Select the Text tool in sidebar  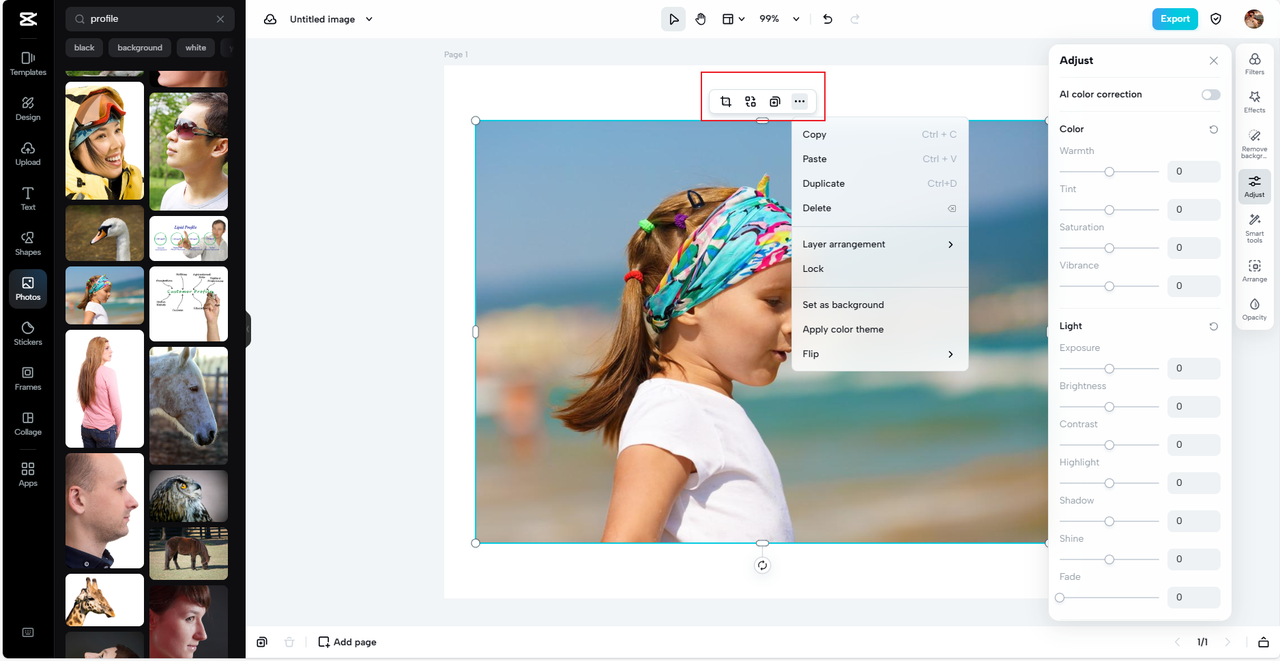click(28, 198)
